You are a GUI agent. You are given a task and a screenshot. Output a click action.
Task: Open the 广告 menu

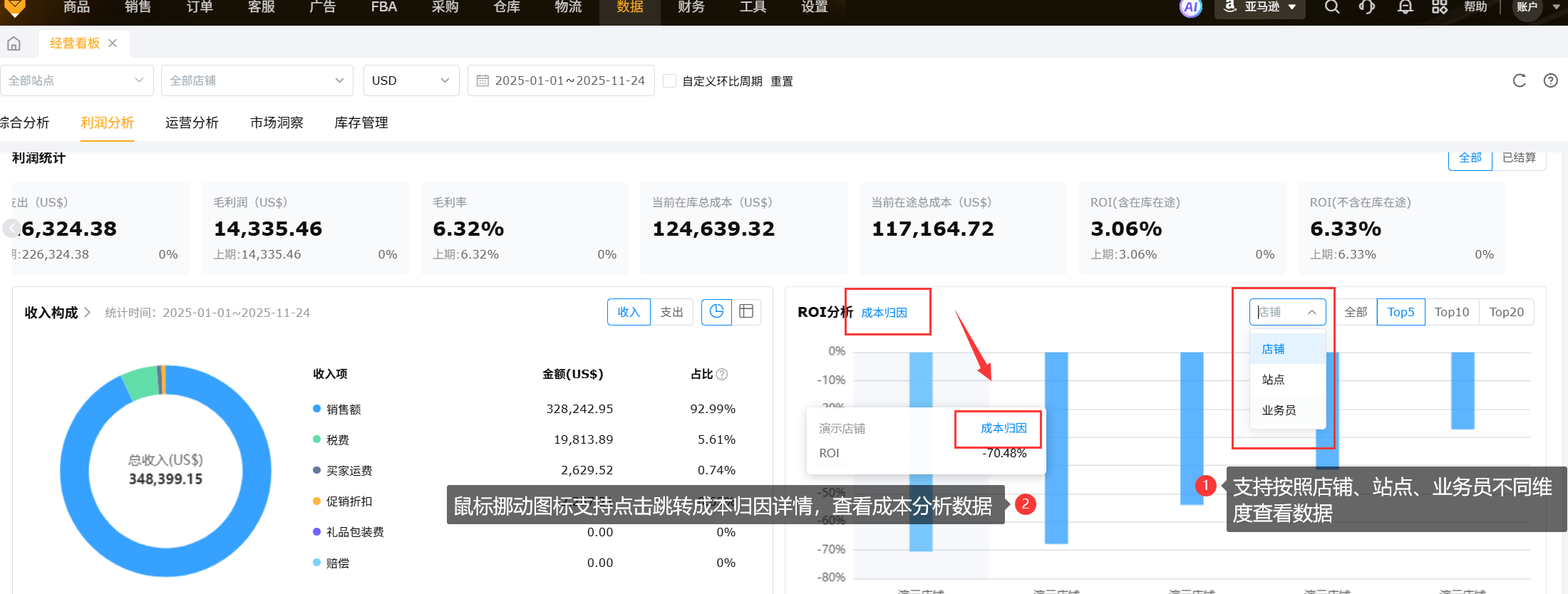(323, 8)
